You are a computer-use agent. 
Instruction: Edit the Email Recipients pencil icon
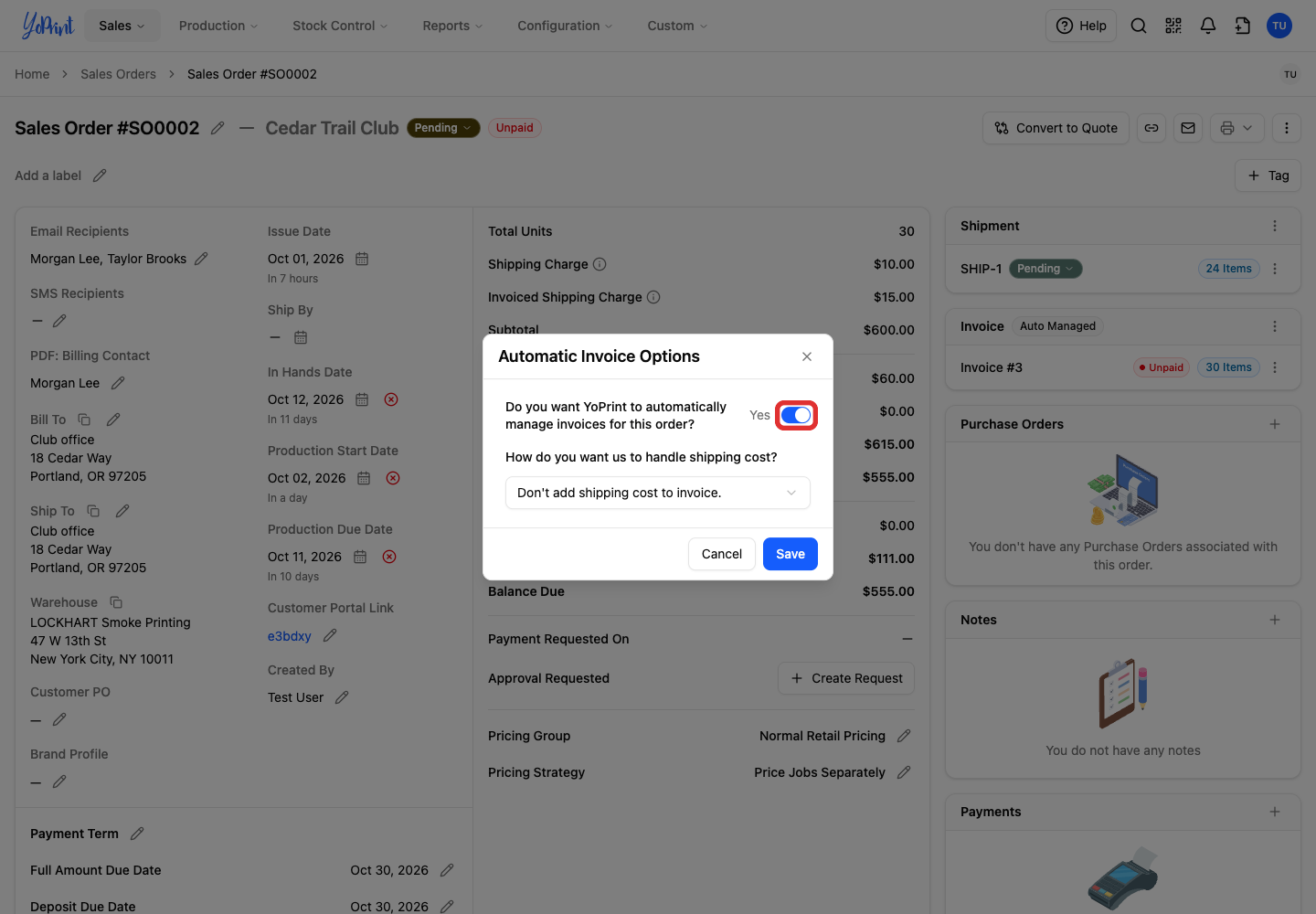[x=201, y=259]
